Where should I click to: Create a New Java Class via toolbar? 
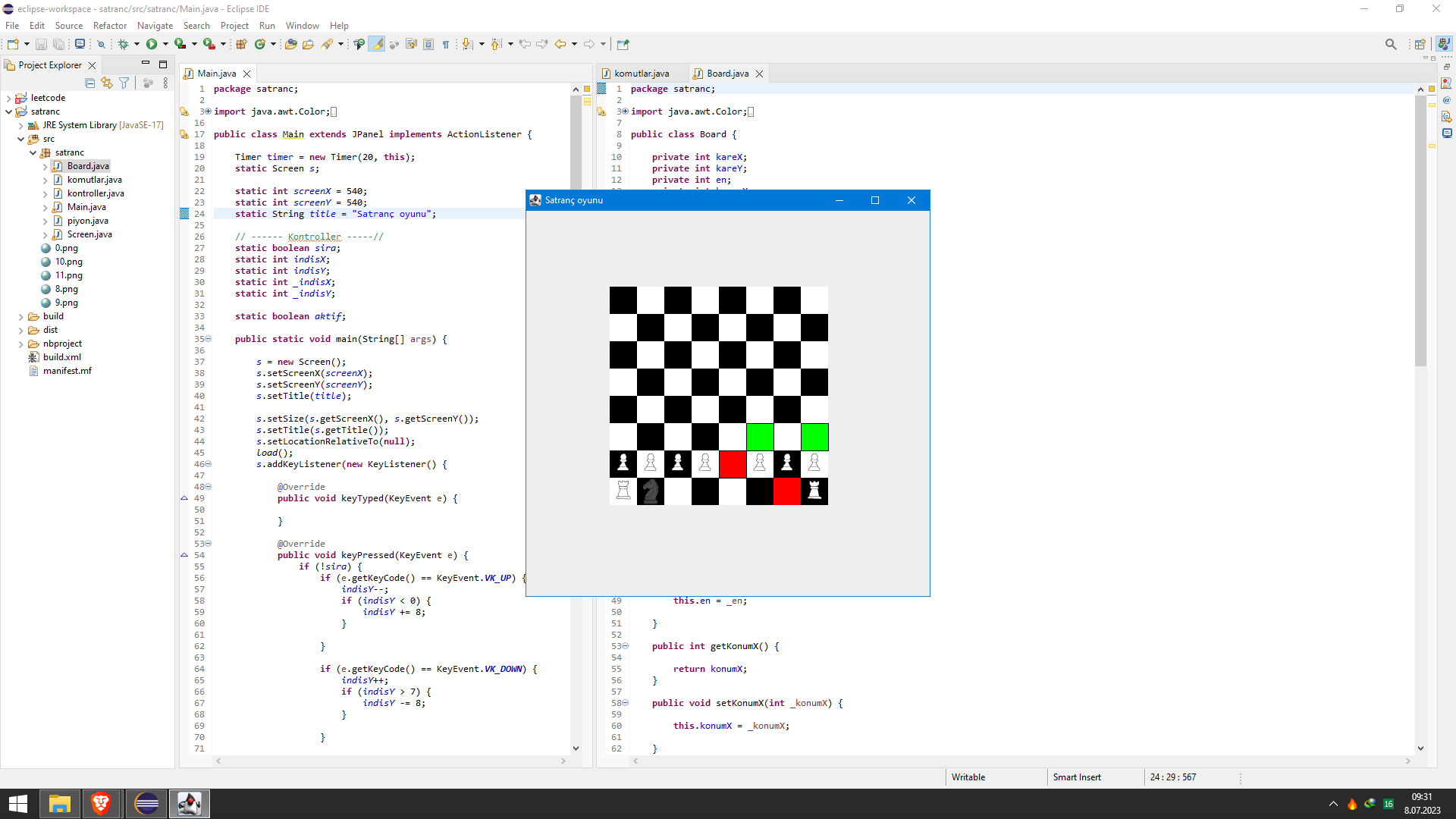point(260,44)
